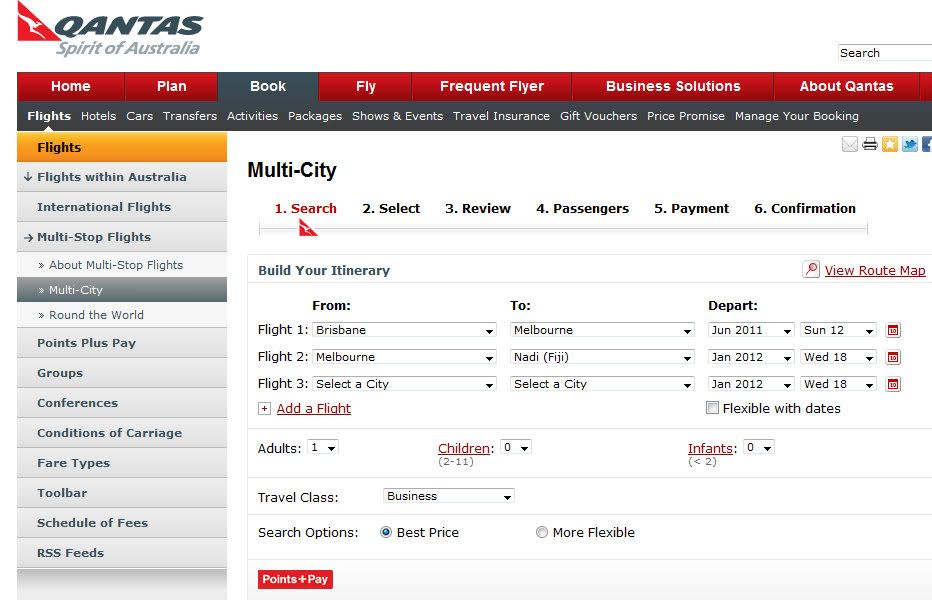Click the Points+Pay red button
932x600 pixels.
(295, 579)
